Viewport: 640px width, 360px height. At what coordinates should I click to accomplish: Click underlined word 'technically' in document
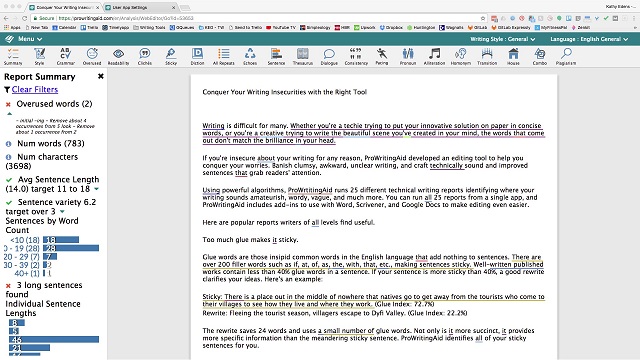pos(447,166)
